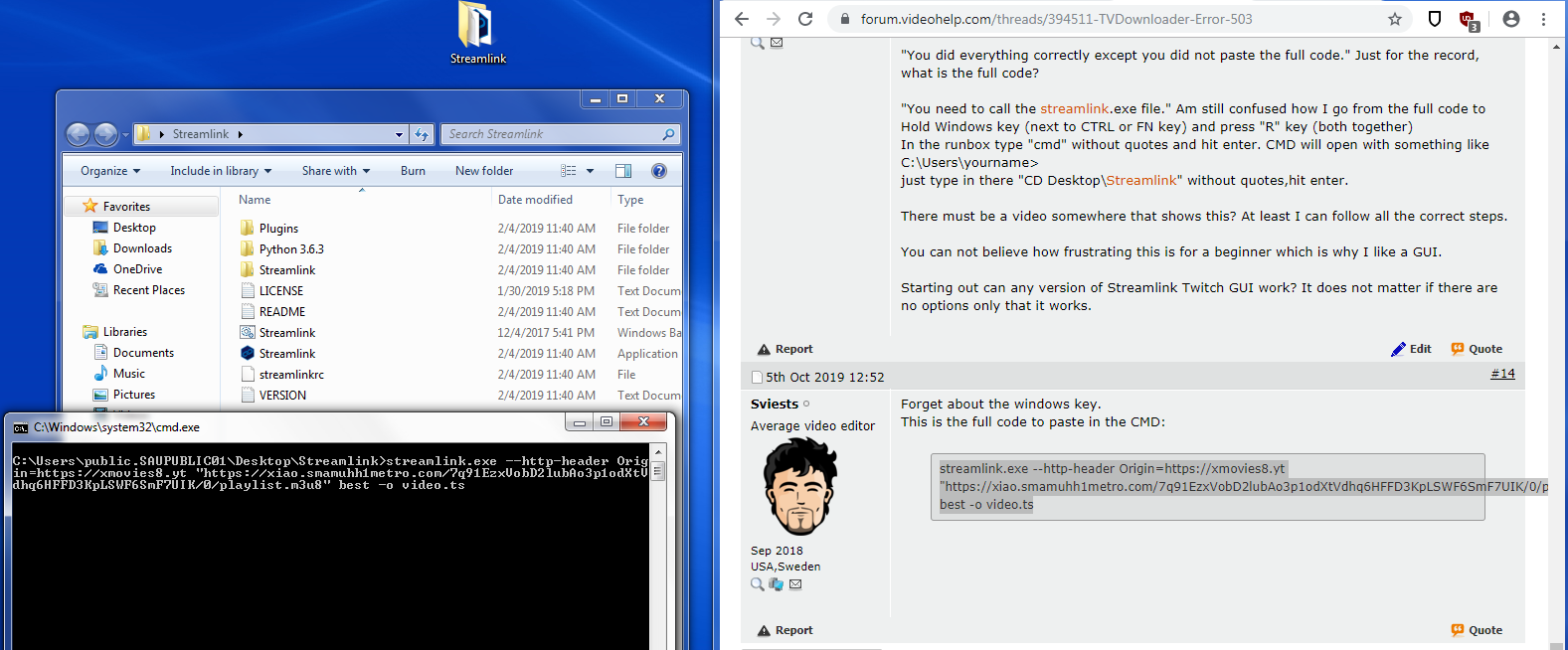The image size is (1568, 650).
Task: Go back a page in the browser
Action: [742, 19]
